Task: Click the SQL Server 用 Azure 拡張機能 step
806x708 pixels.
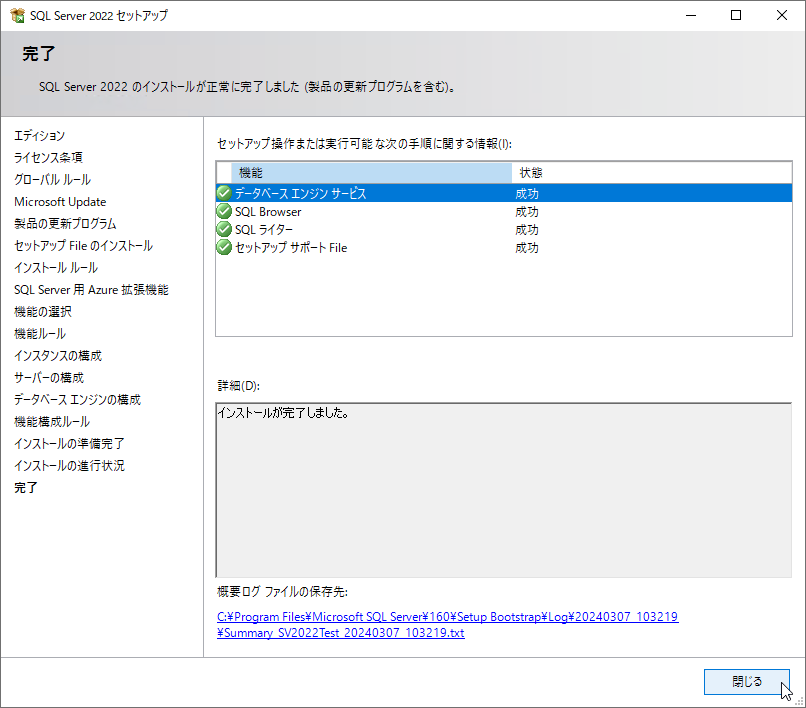Action: (x=91, y=290)
